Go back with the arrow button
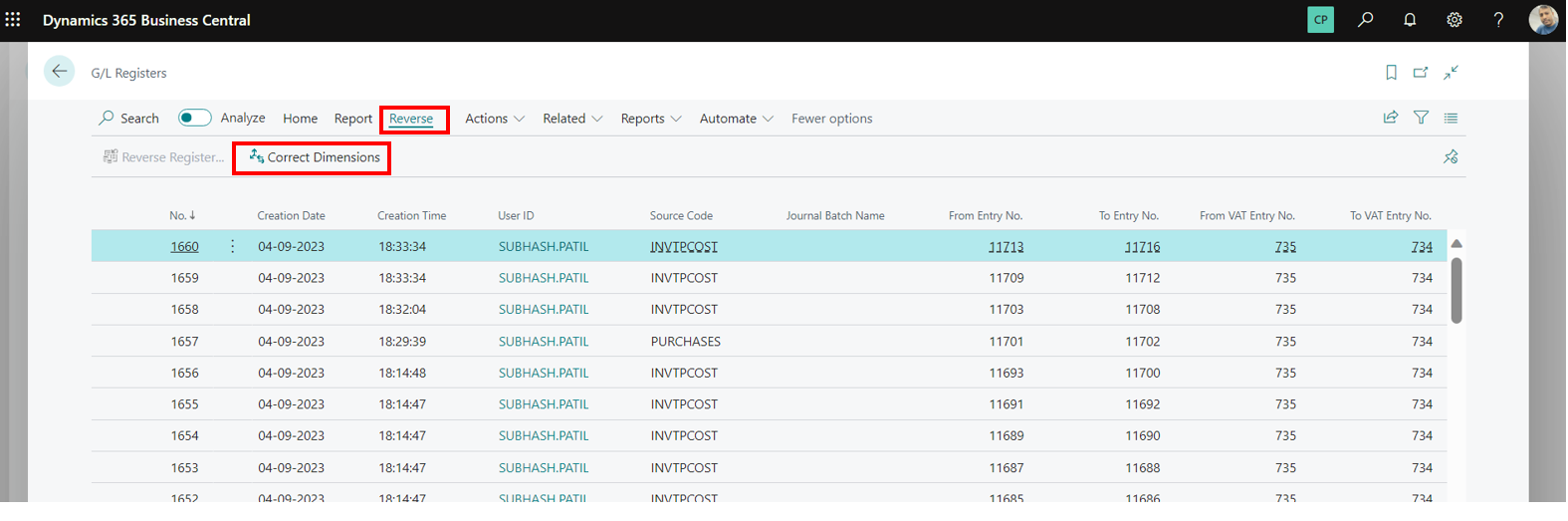The image size is (1568, 521). [60, 71]
